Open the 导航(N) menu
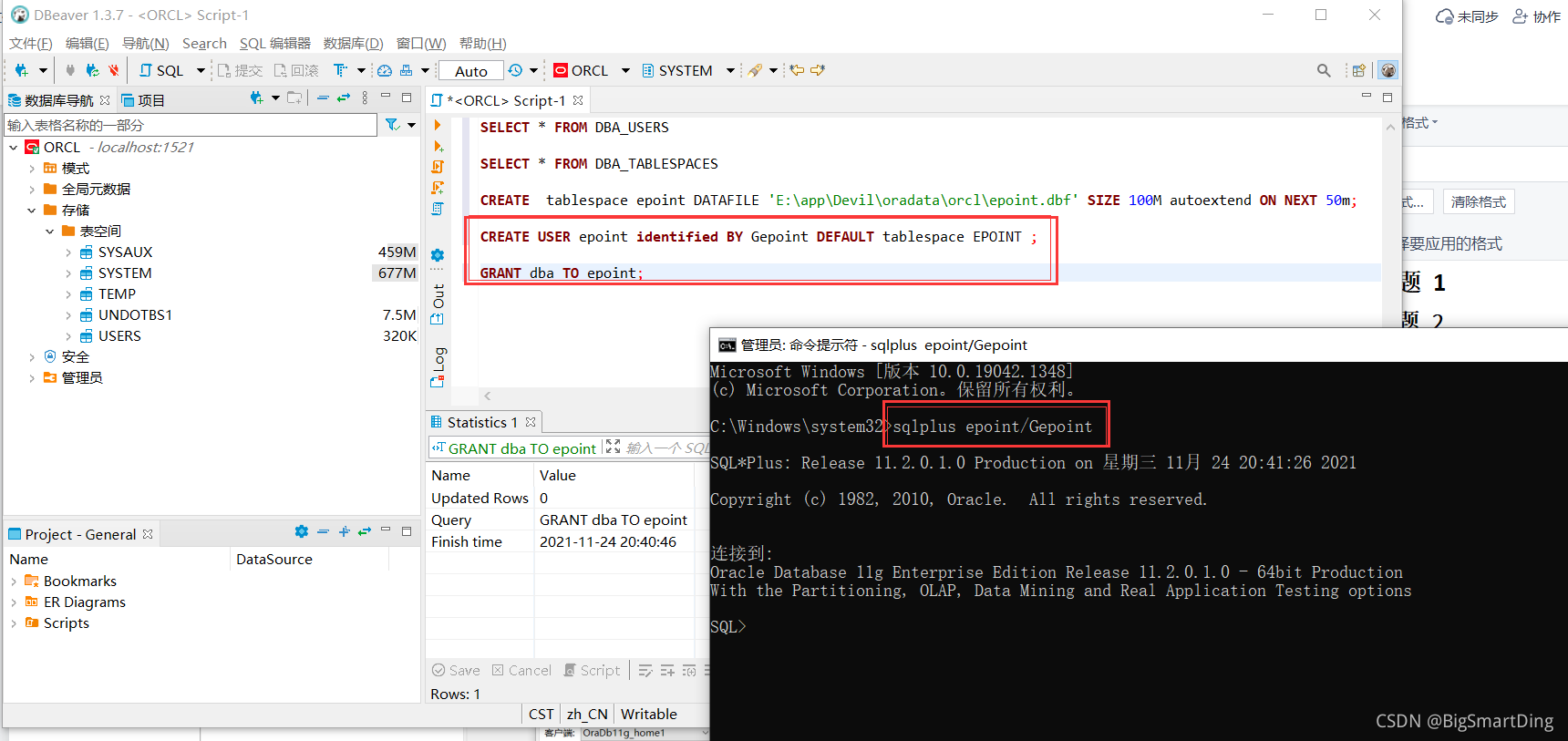Image resolution: width=1568 pixels, height=741 pixels. [x=146, y=43]
